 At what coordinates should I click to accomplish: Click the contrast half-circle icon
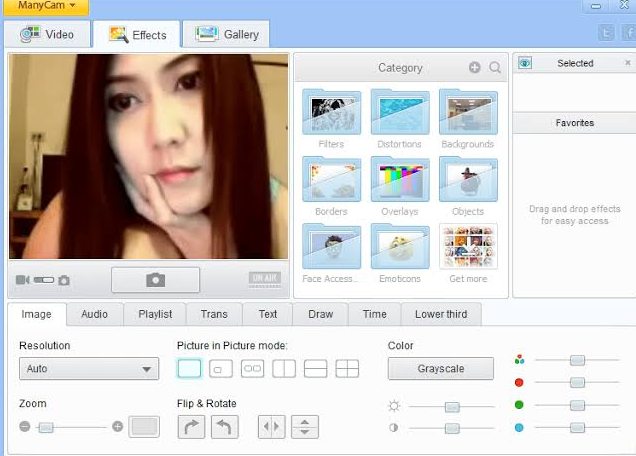coord(393,428)
